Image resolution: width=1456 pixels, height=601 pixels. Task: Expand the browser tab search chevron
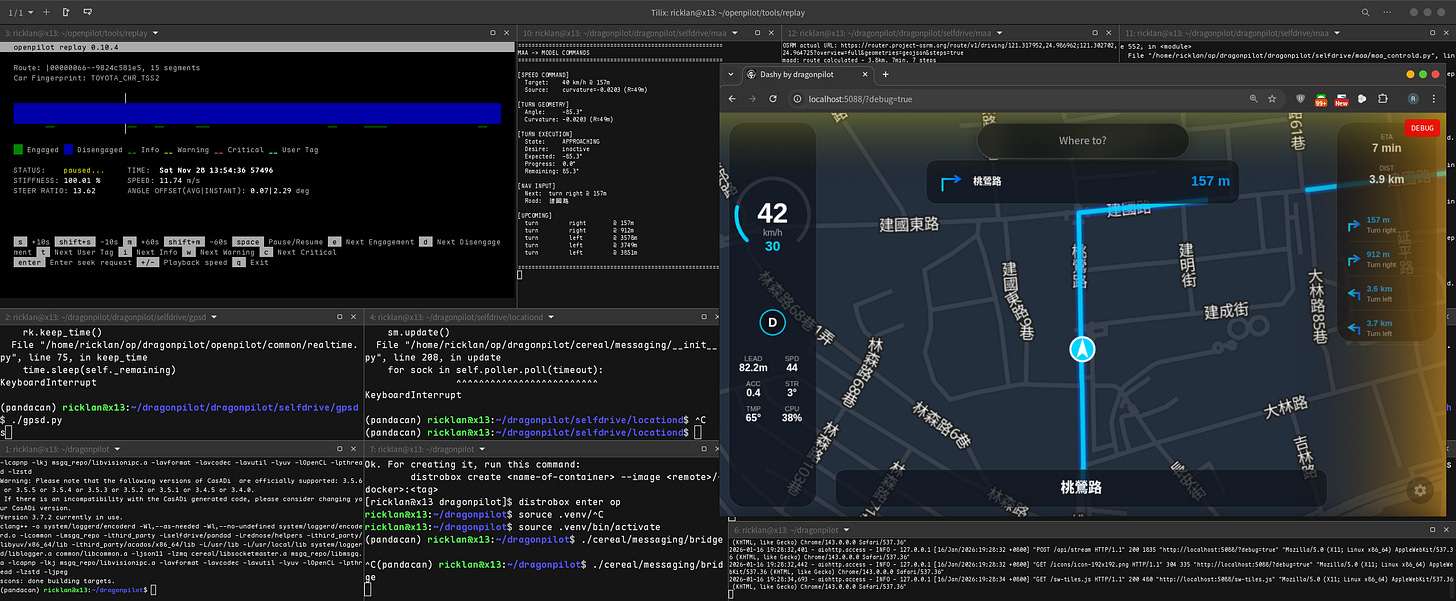(730, 75)
